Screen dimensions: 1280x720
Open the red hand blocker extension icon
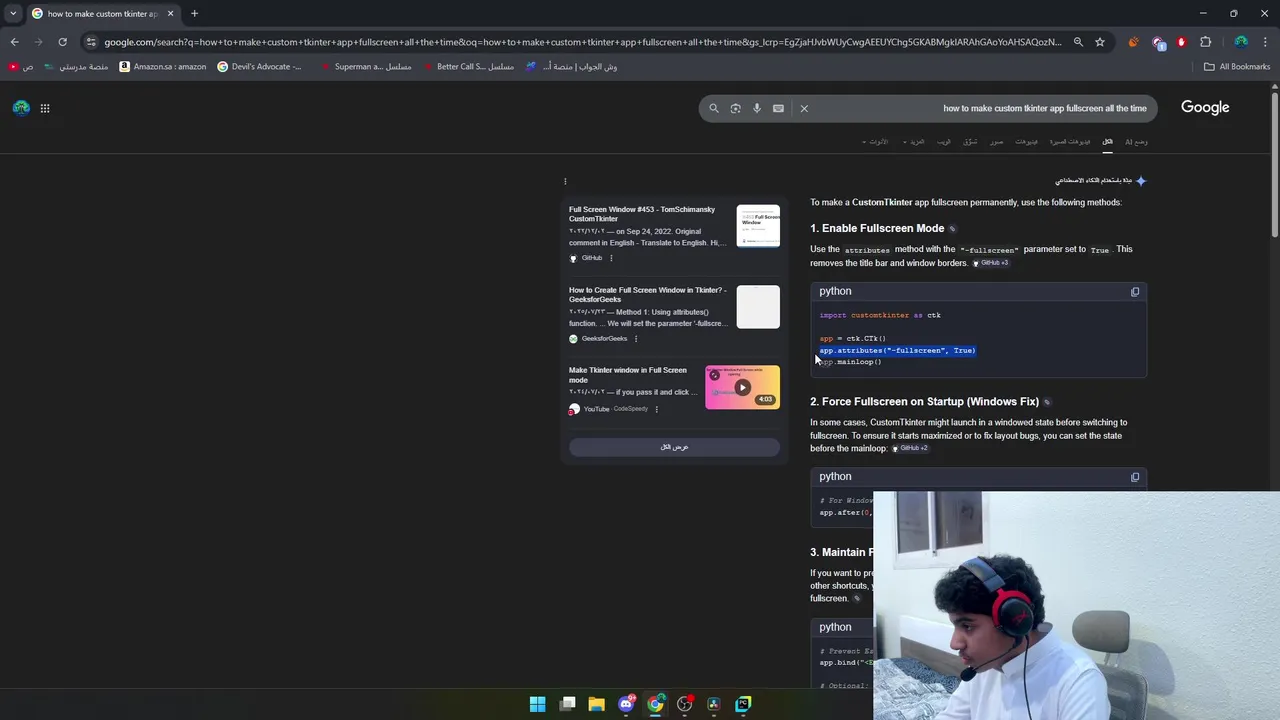(1181, 42)
